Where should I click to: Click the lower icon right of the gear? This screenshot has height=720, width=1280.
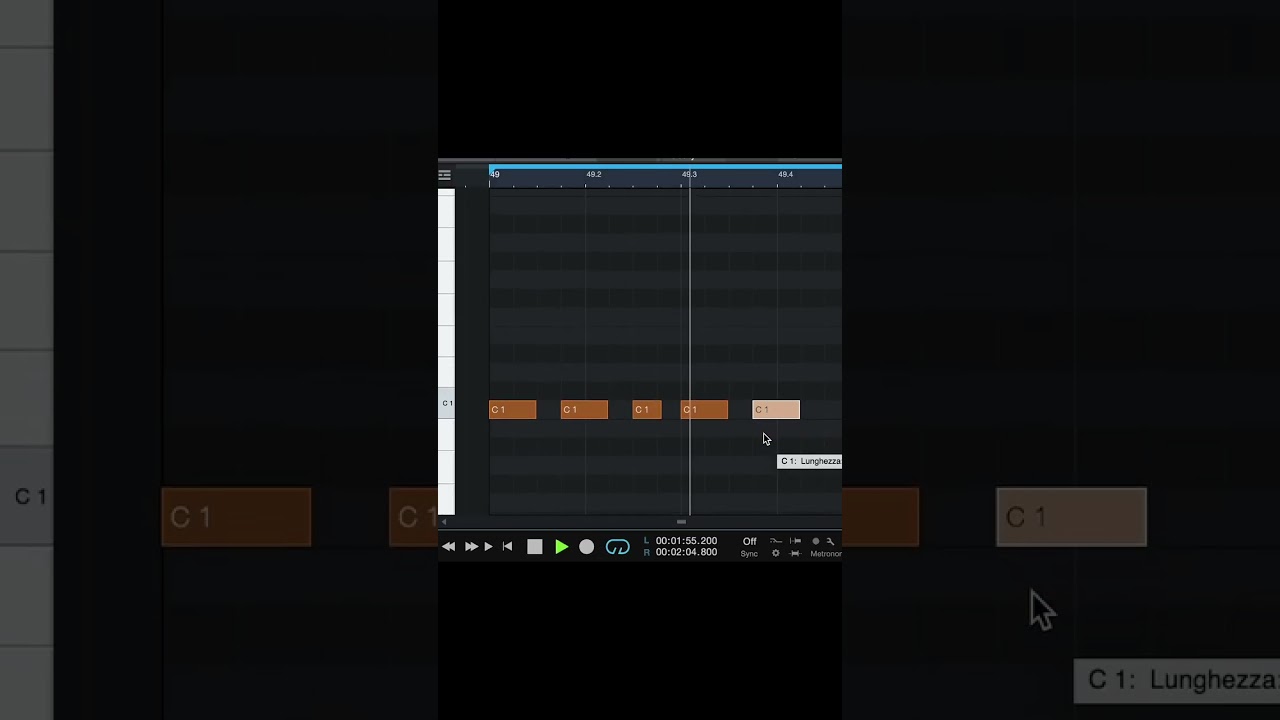pyautogui.click(x=795, y=553)
